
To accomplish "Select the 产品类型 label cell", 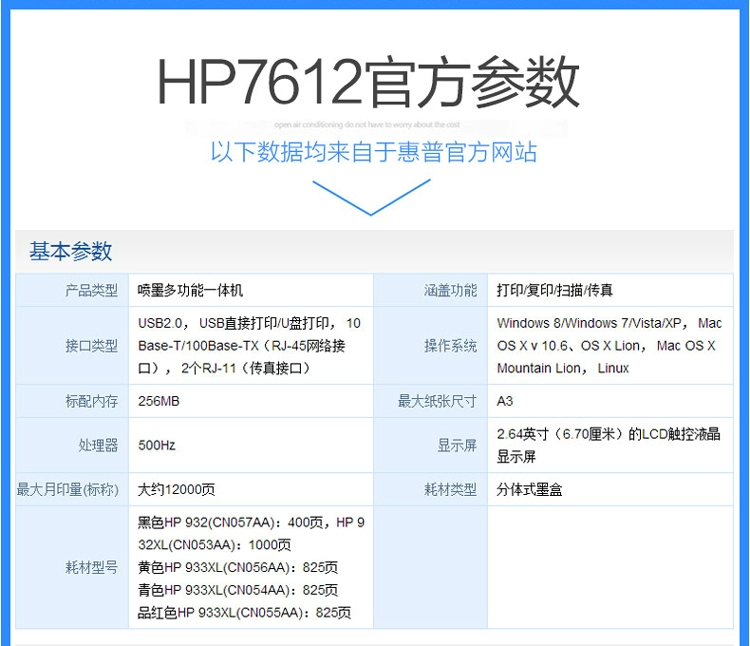I will coord(72,290).
